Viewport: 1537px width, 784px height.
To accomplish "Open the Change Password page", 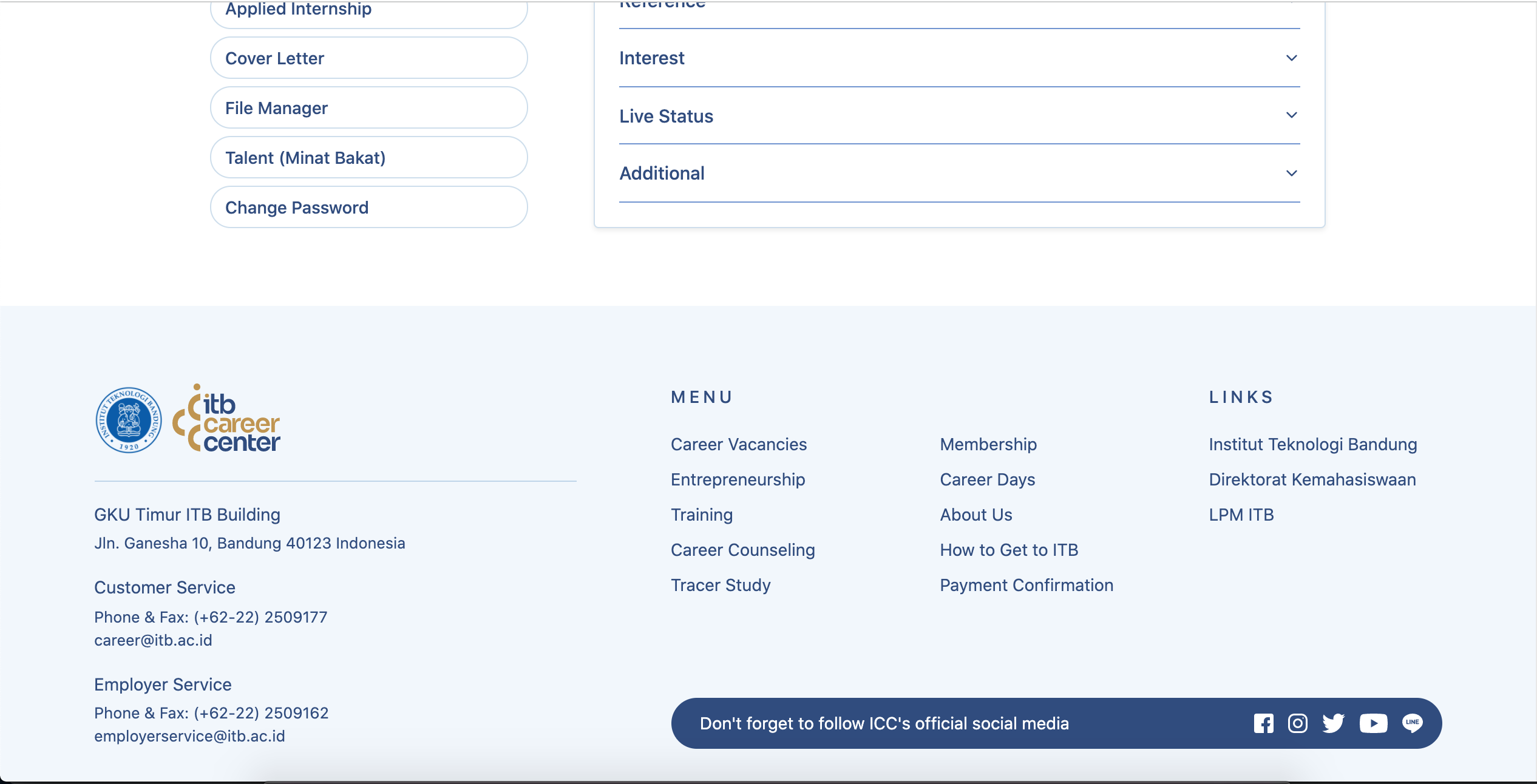I will tap(368, 208).
